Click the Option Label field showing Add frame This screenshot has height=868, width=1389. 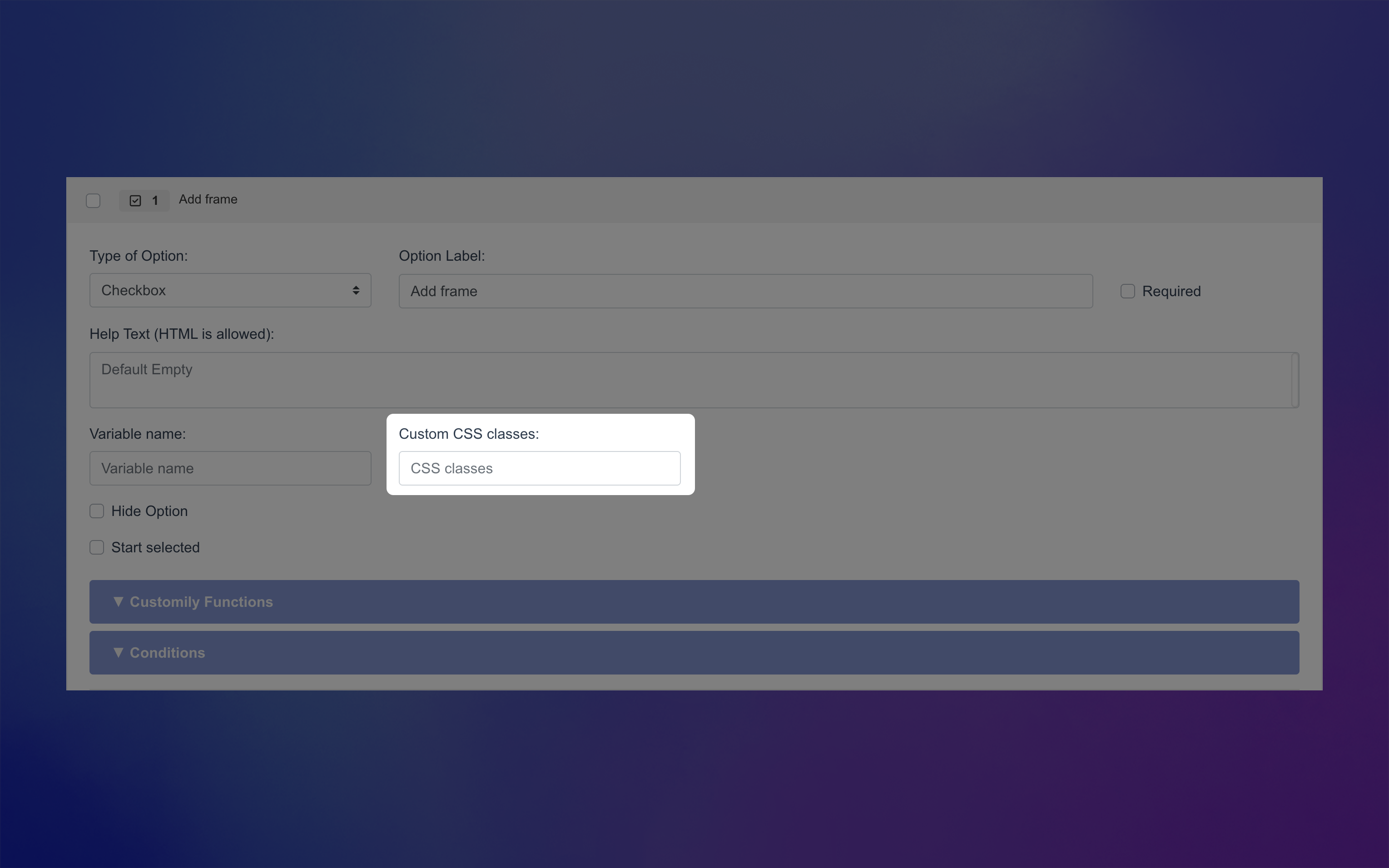pyautogui.click(x=744, y=291)
